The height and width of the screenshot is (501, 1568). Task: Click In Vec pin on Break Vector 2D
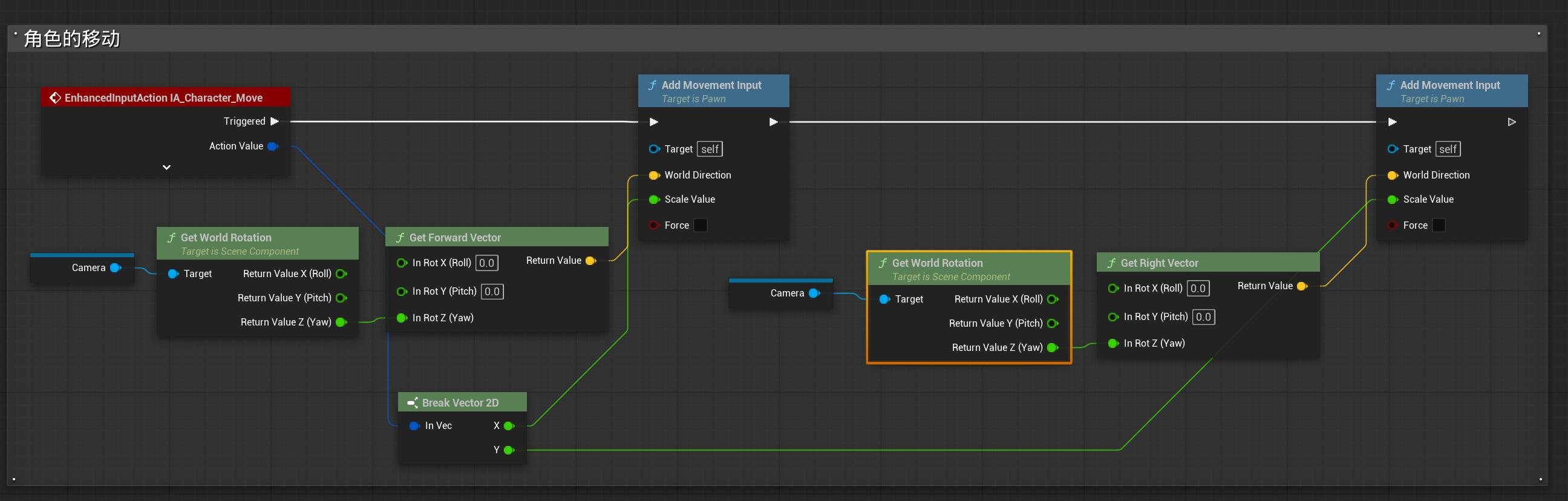414,425
